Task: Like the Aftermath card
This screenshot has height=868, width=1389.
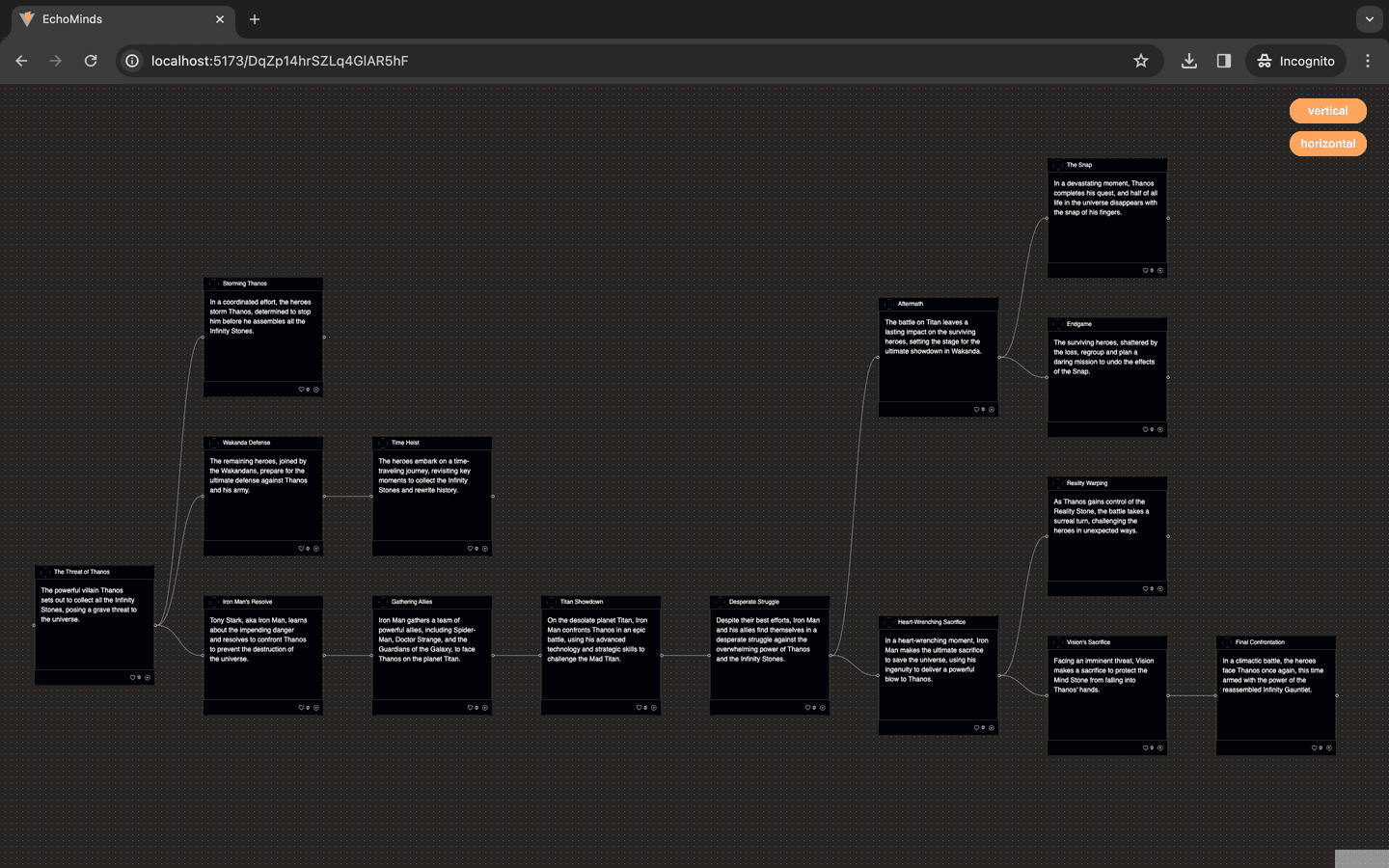Action: point(976,410)
